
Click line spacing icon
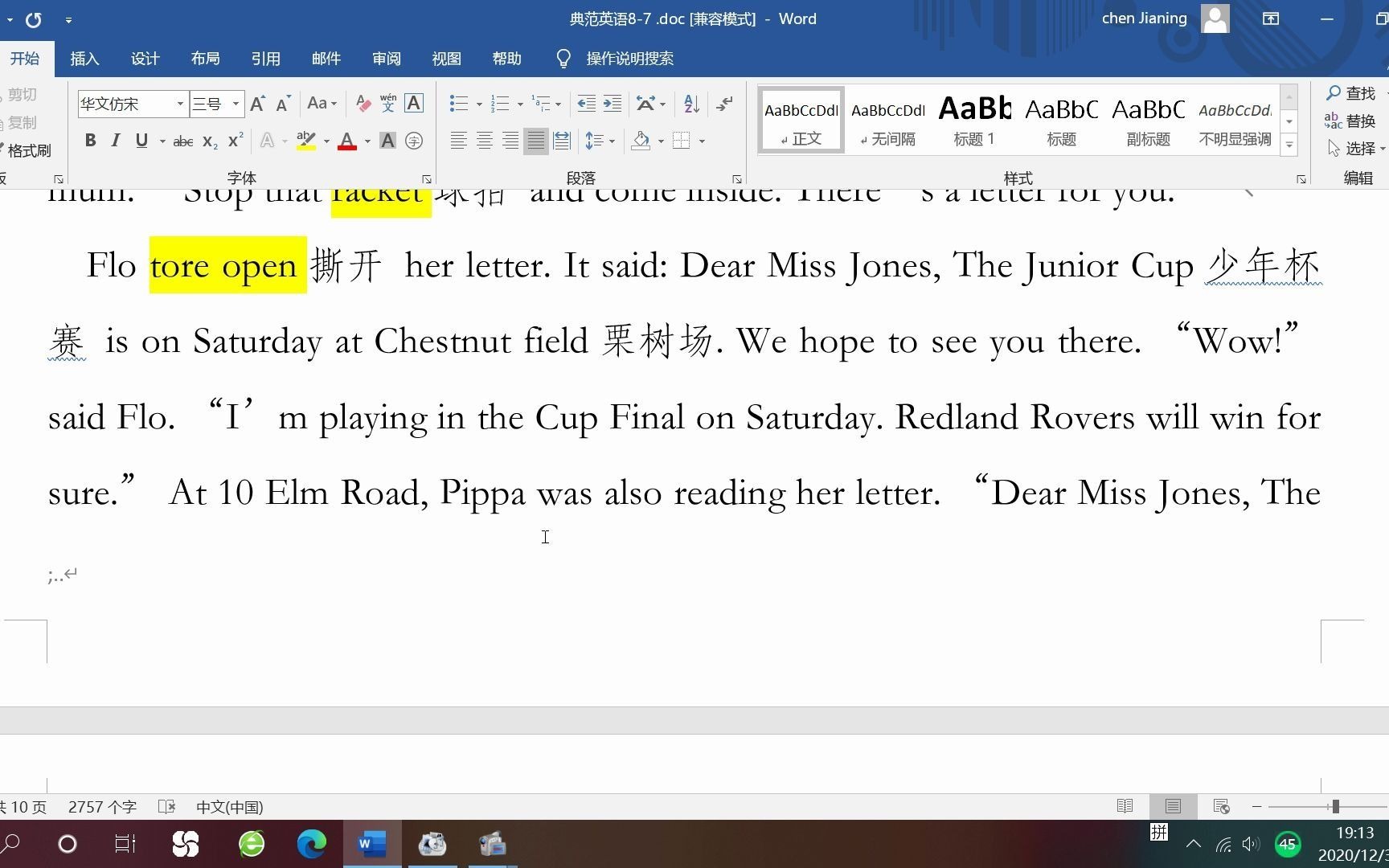pyautogui.click(x=594, y=141)
